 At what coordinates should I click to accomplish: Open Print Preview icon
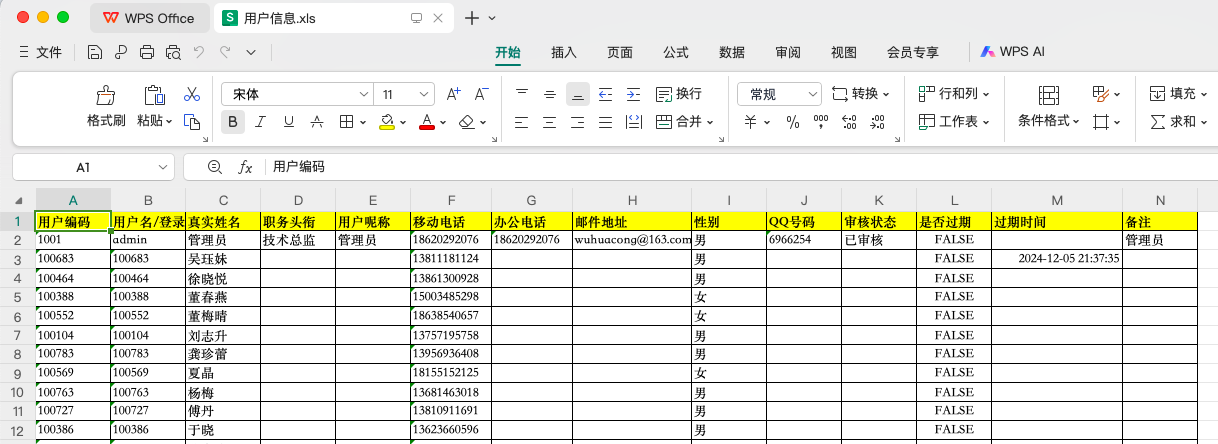[173, 52]
